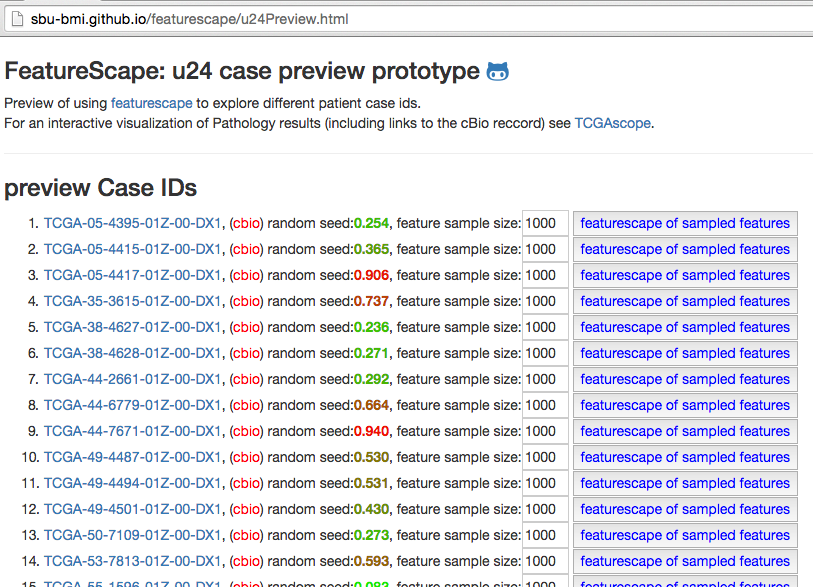Click featurescape of sampled features for TCGA-38-4628
Screen dimensions: 813x587
(684, 353)
